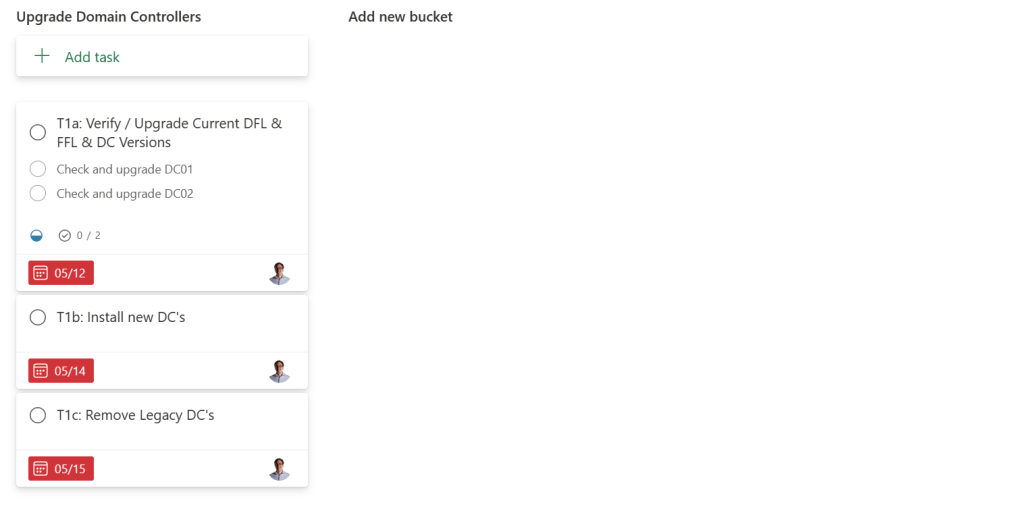This screenshot has height=507, width=1023.
Task: Click the in-progress status icon on T1a
Action: tap(37, 236)
